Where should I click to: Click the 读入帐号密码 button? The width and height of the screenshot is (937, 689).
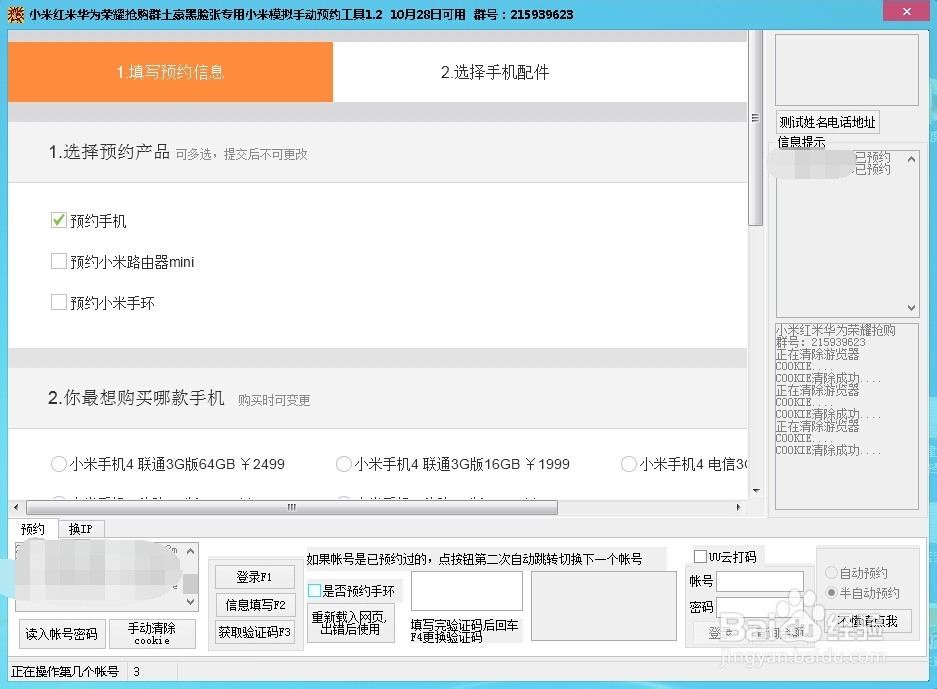point(61,633)
